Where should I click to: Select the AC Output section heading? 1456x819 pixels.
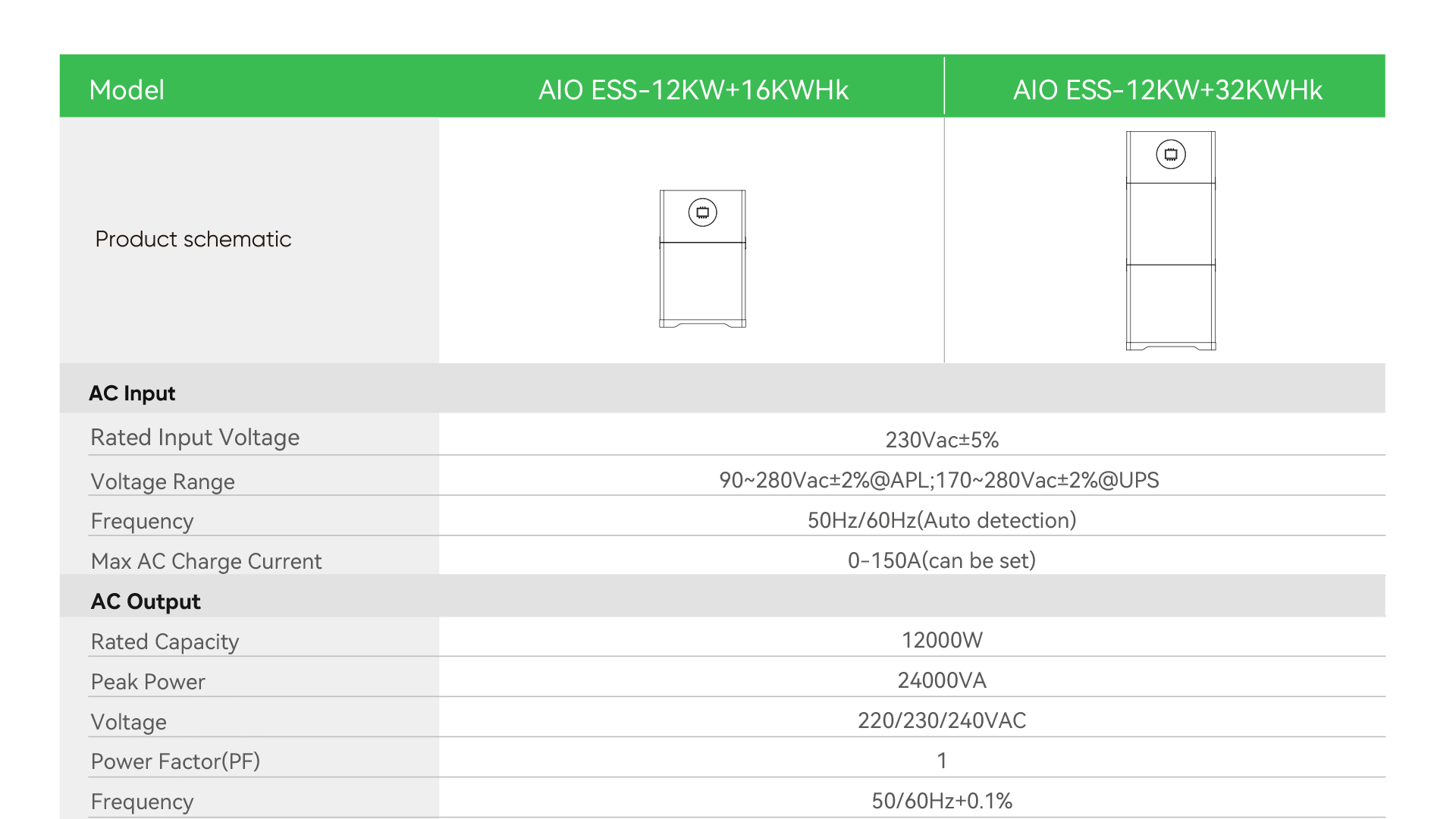(x=146, y=601)
